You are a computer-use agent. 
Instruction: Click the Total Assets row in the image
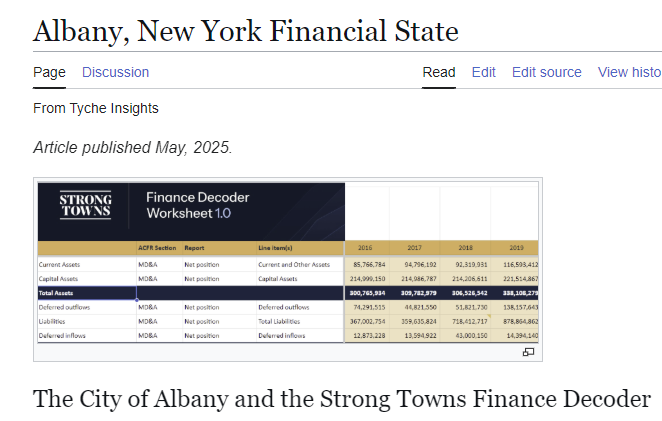coord(62,293)
